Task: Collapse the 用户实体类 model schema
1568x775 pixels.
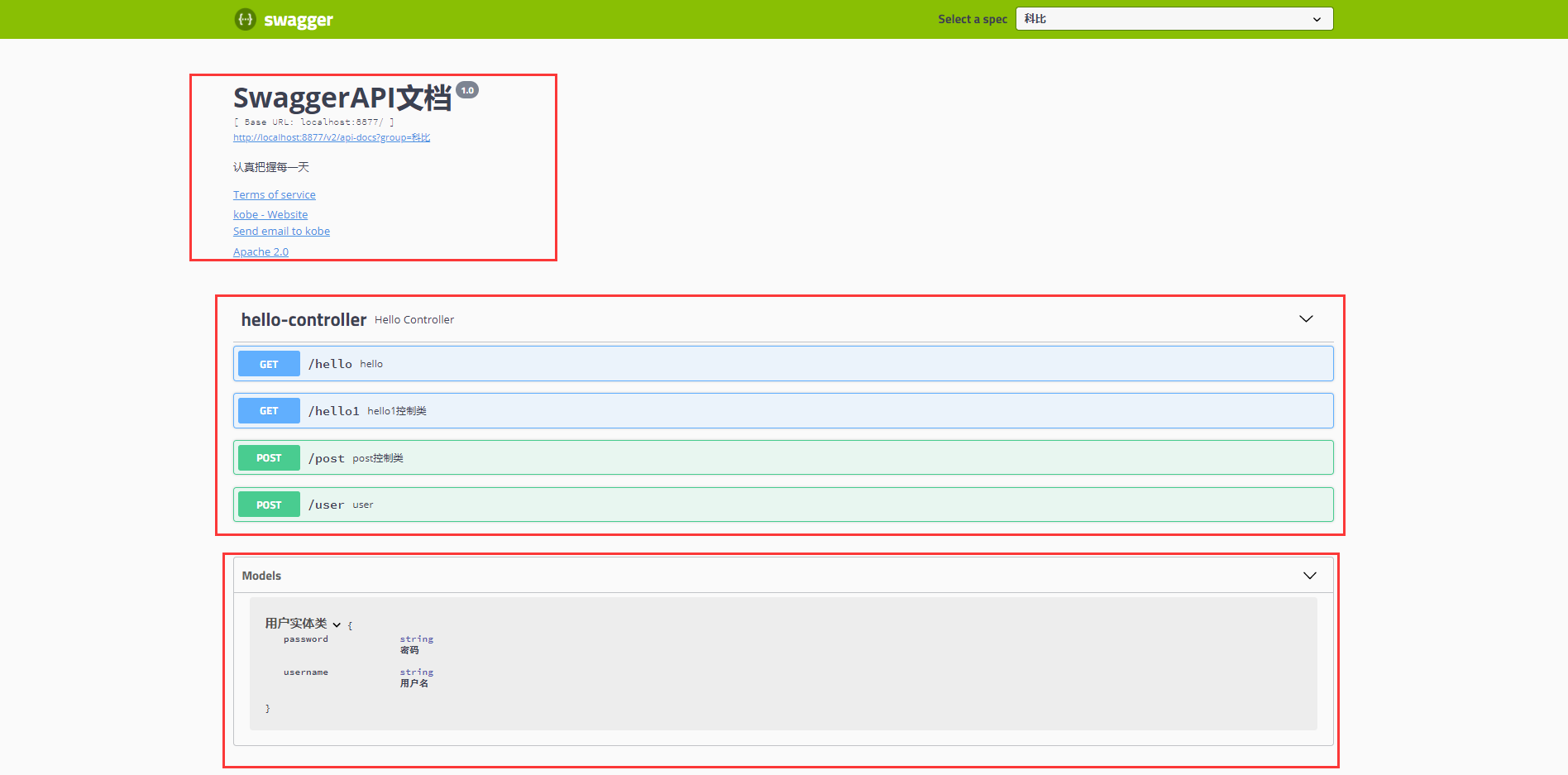Action: (337, 624)
